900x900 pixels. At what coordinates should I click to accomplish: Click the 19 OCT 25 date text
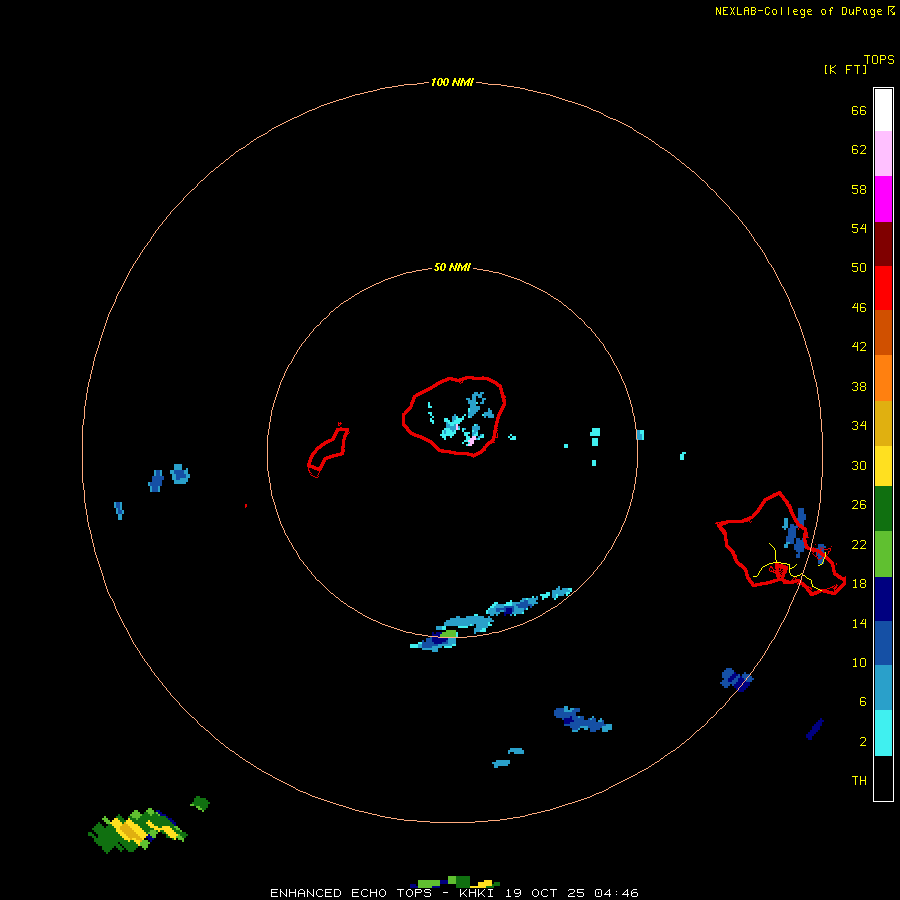tap(545, 893)
